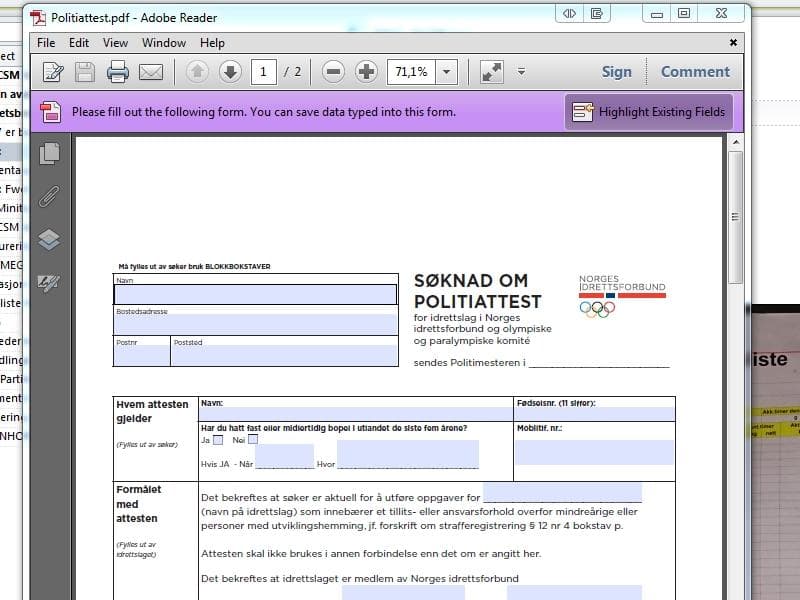The width and height of the screenshot is (800, 600).
Task: Check the 'Nei' checkbox
Action: 253,439
